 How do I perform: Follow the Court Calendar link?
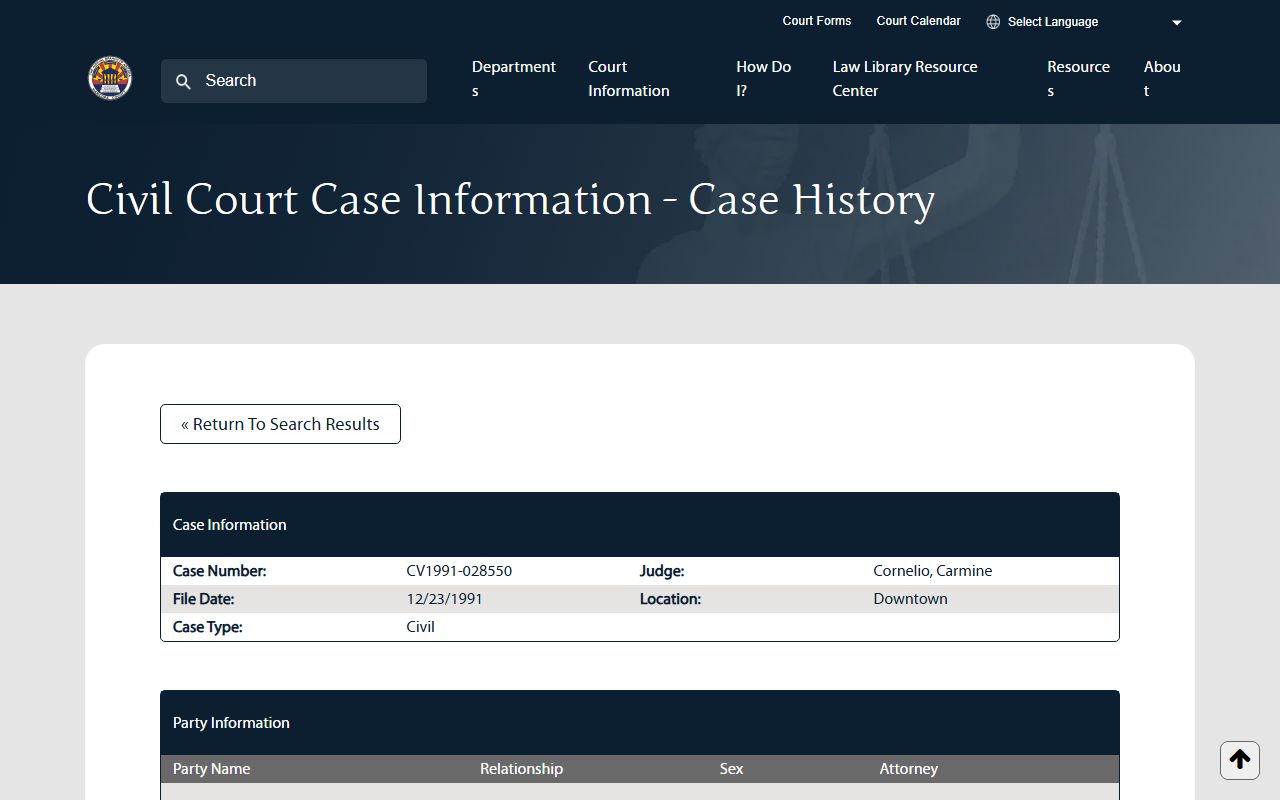pyautogui.click(x=918, y=21)
